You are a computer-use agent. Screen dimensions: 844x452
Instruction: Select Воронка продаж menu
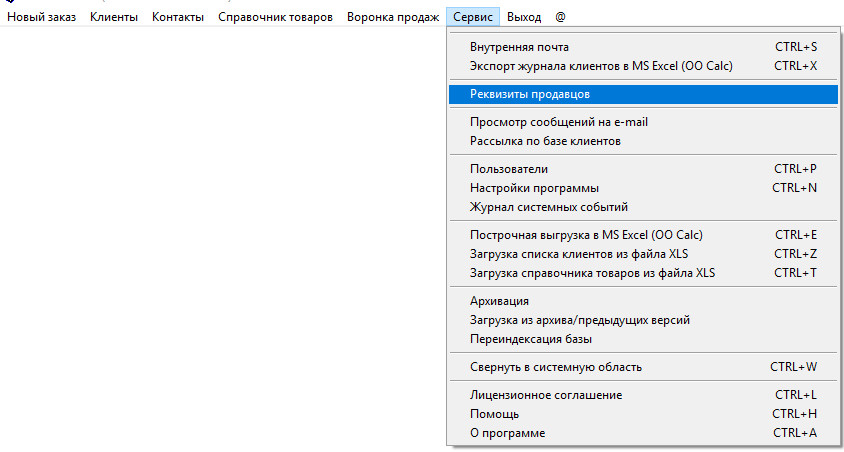393,18
